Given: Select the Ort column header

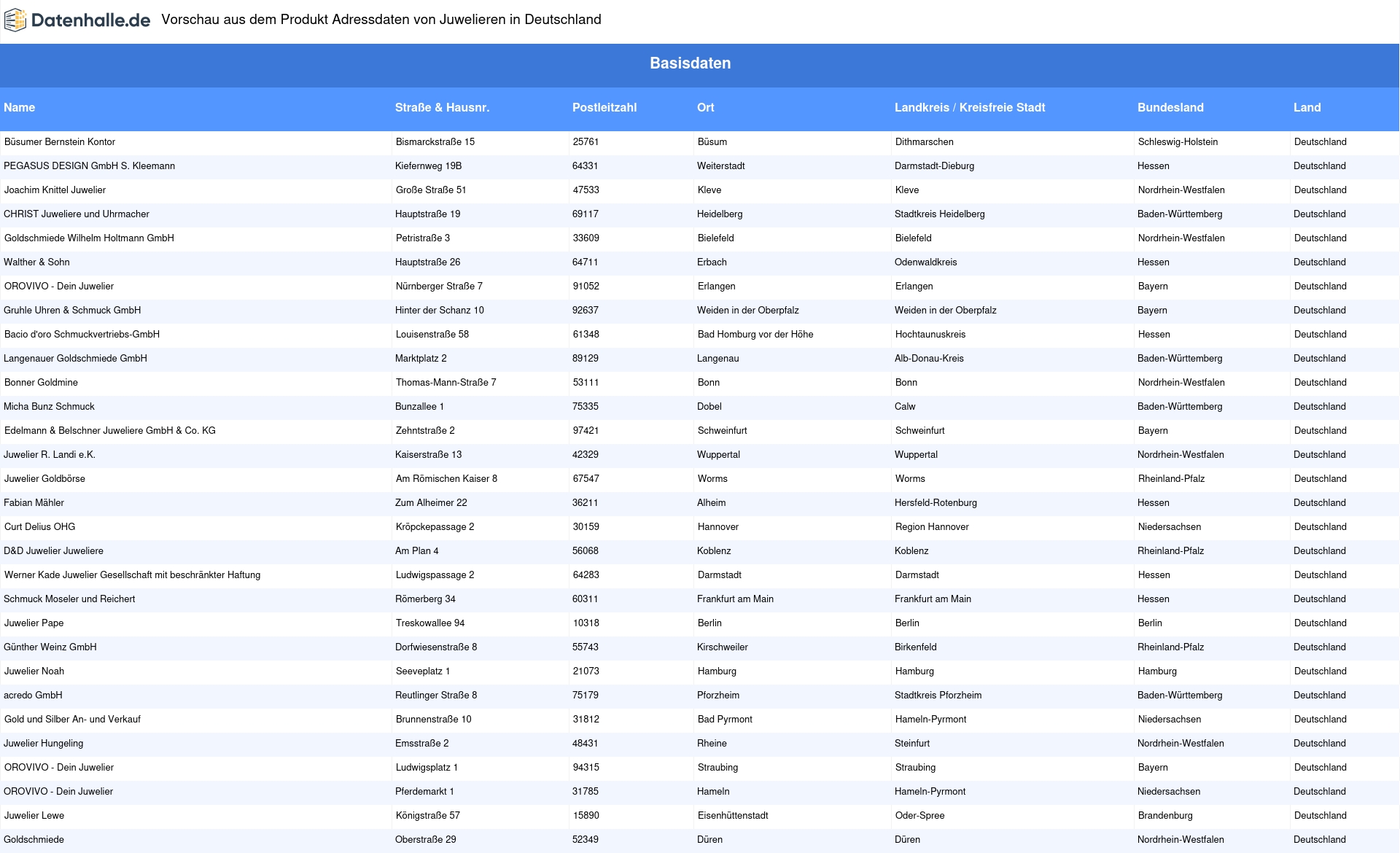Looking at the screenshot, I should pyautogui.click(x=706, y=107).
